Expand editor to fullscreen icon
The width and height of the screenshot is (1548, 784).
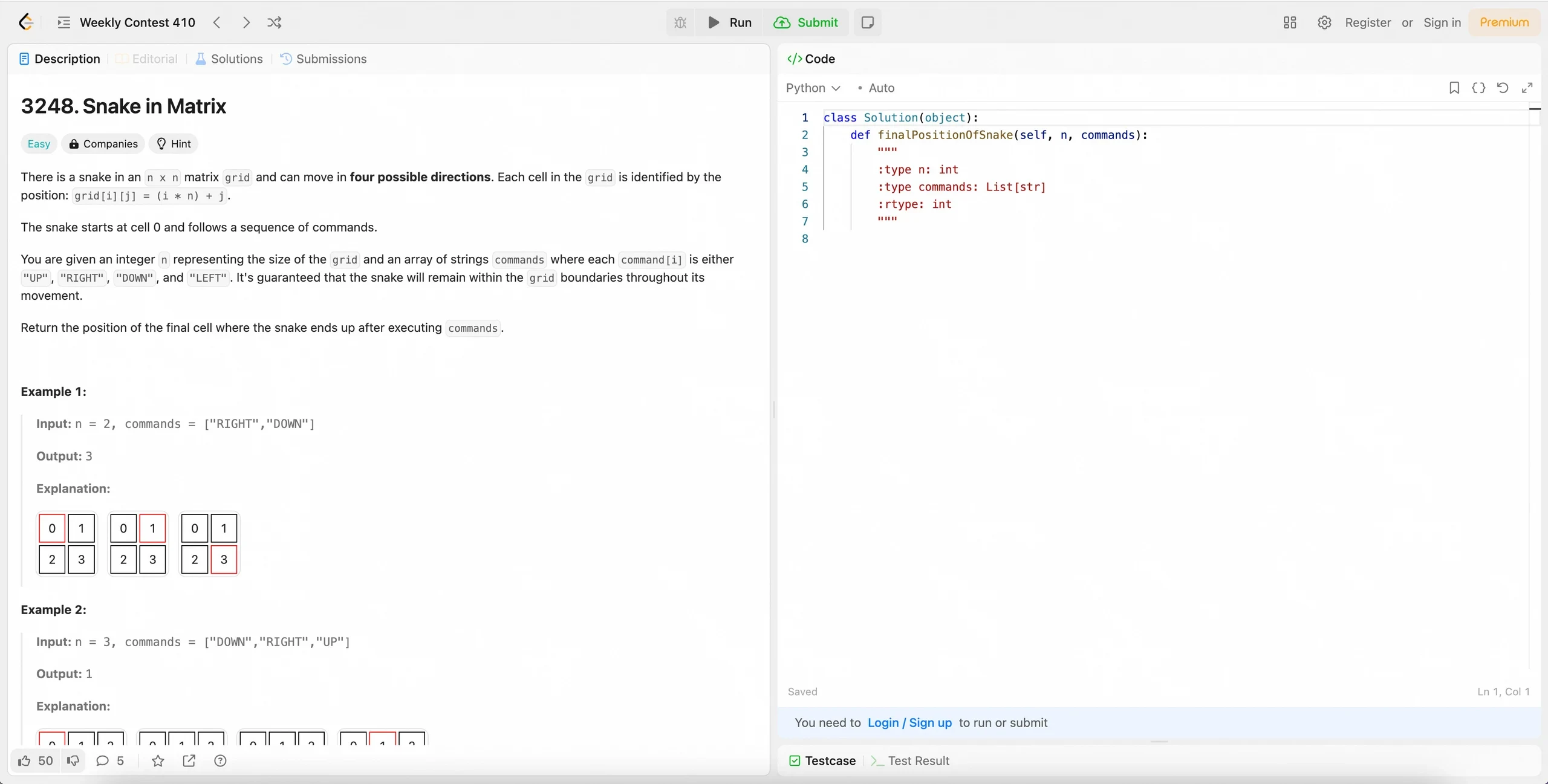[1527, 88]
